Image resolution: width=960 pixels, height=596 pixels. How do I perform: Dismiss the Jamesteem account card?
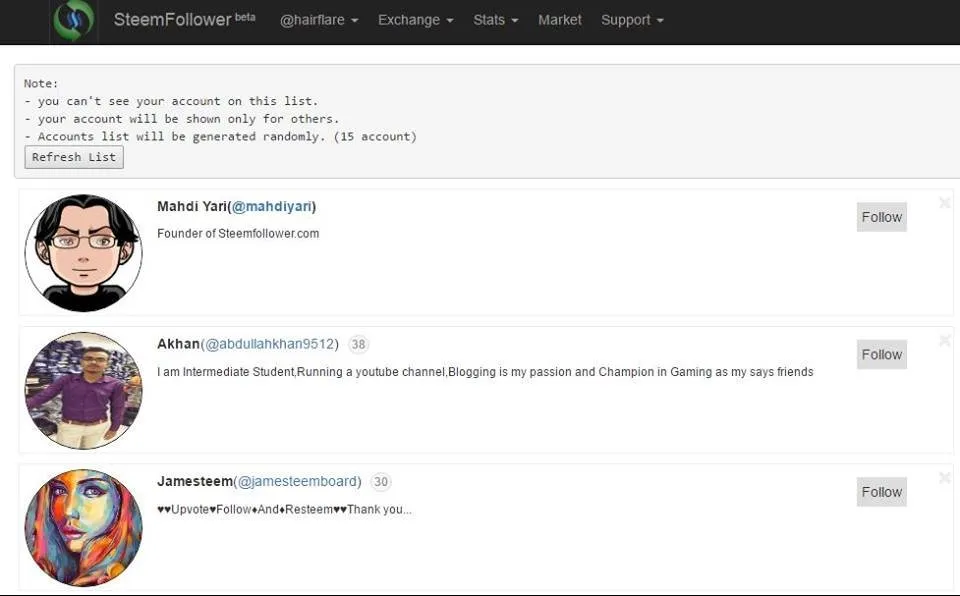click(945, 478)
